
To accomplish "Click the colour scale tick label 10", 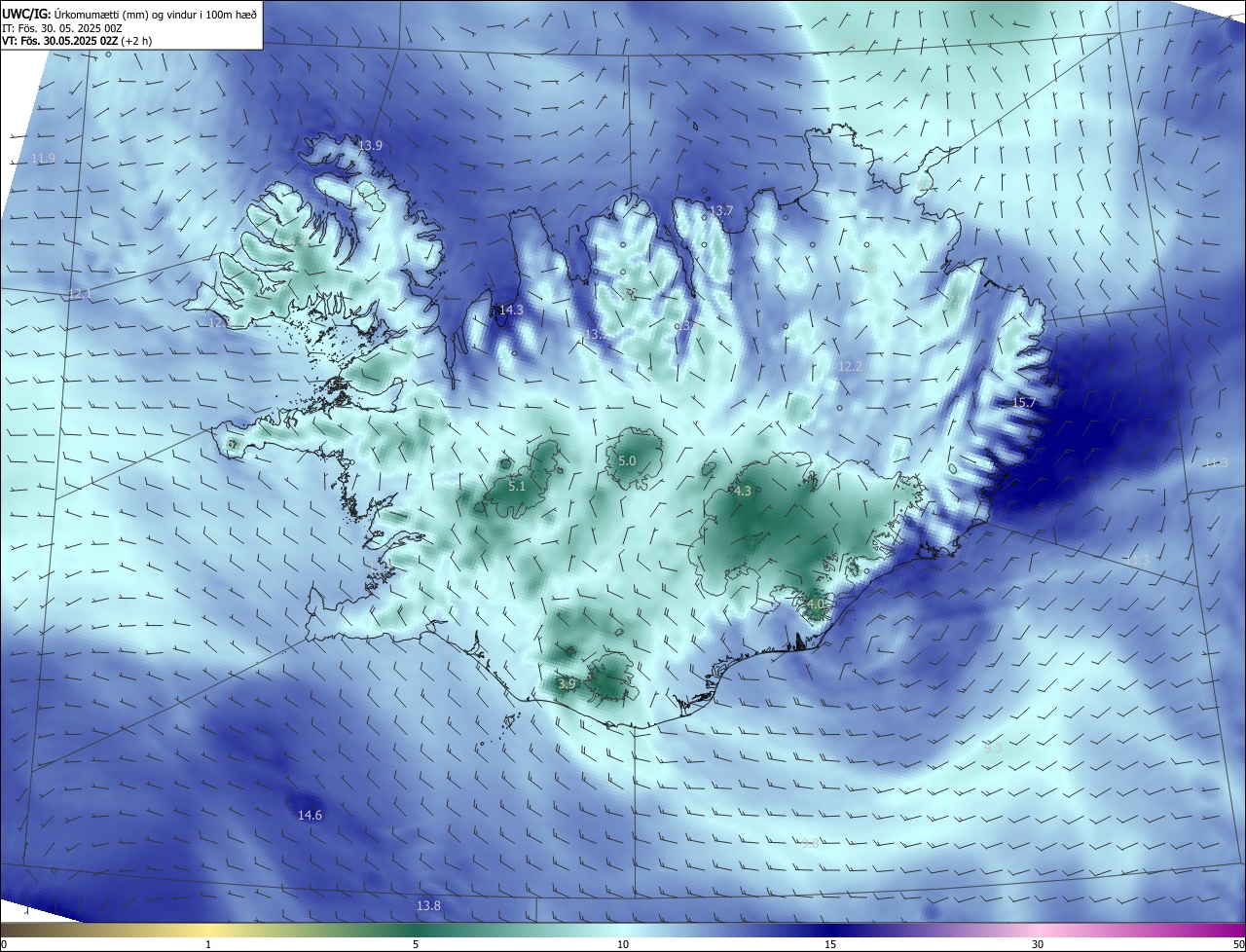I will click(623, 944).
